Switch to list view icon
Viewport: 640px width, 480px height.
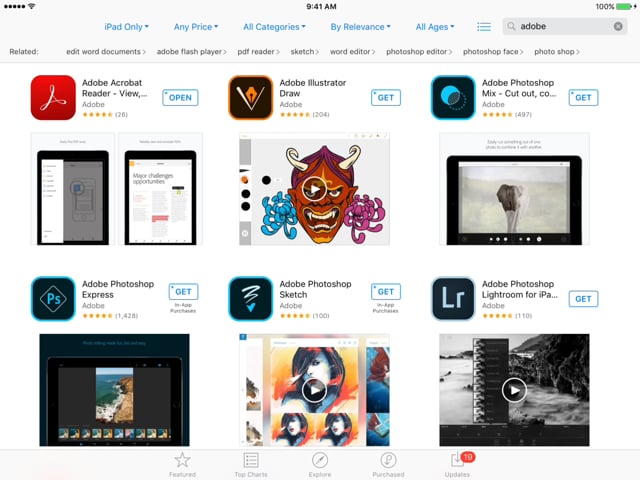[x=484, y=27]
